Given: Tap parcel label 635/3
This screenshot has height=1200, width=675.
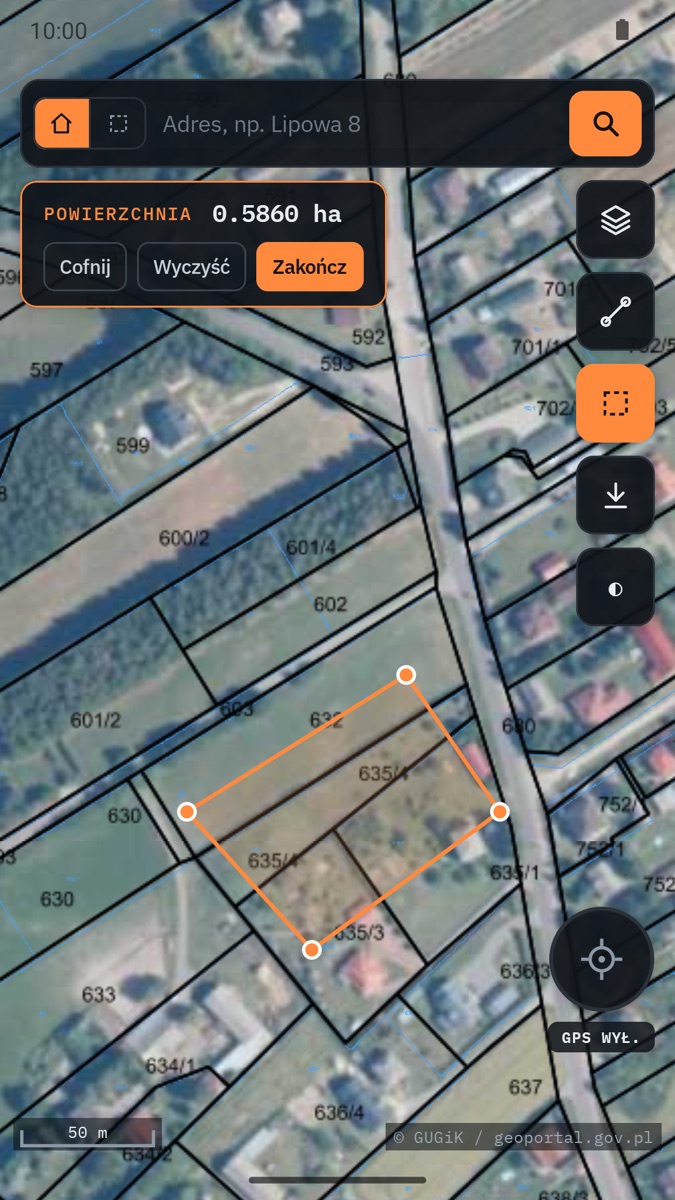Looking at the screenshot, I should [358, 932].
